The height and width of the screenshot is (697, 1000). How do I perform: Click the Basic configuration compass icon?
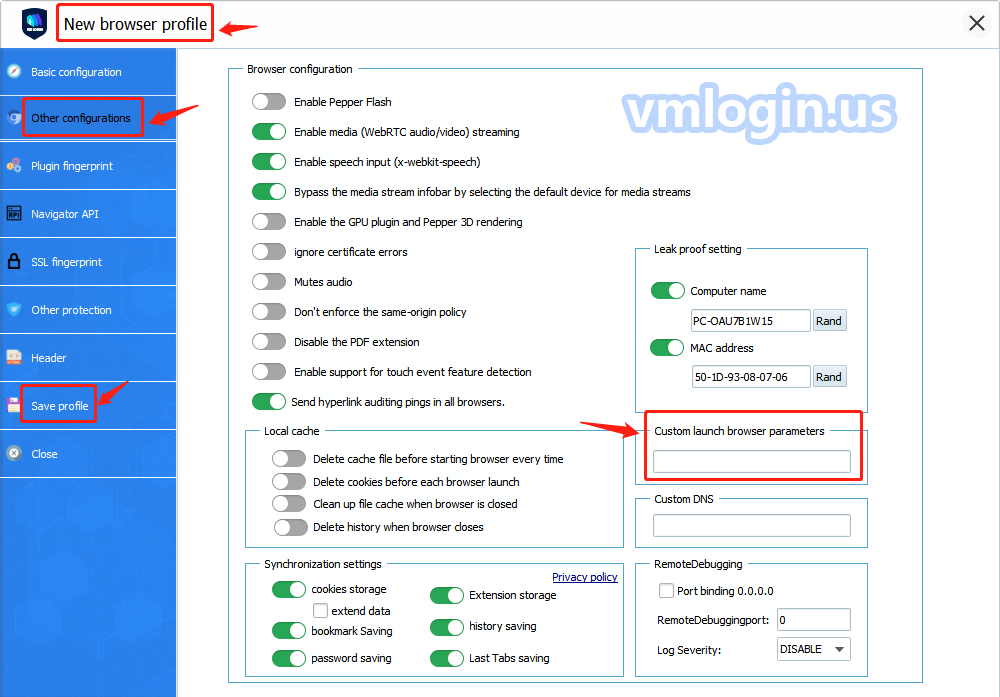pyautogui.click(x=14, y=72)
